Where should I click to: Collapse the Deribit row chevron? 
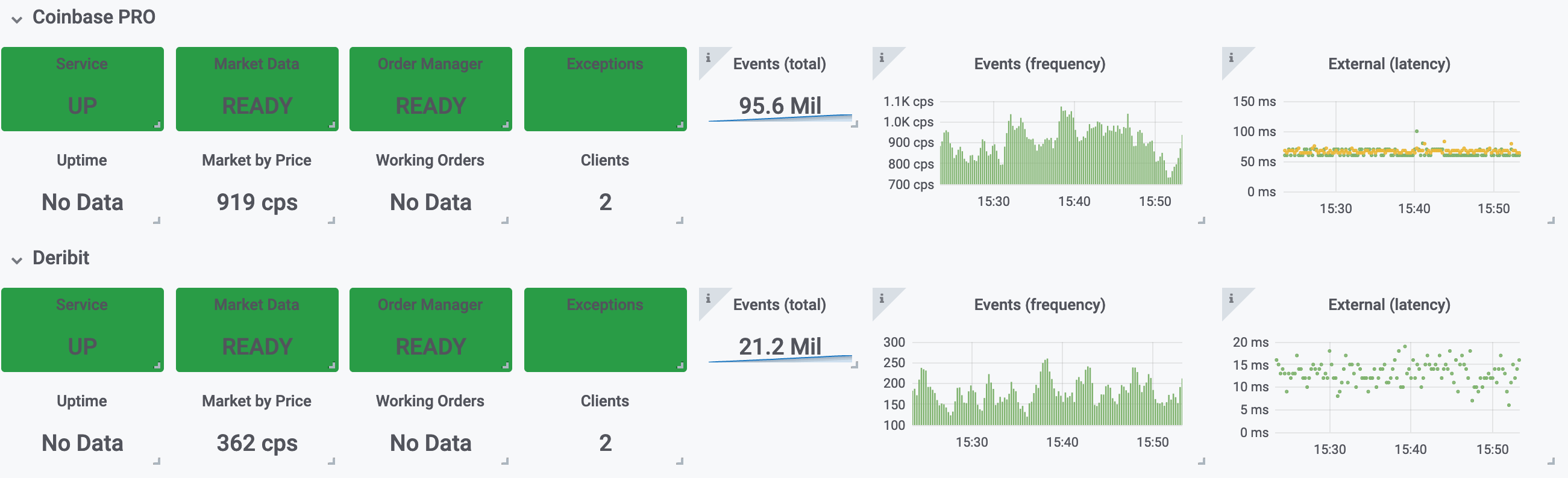pos(17,260)
